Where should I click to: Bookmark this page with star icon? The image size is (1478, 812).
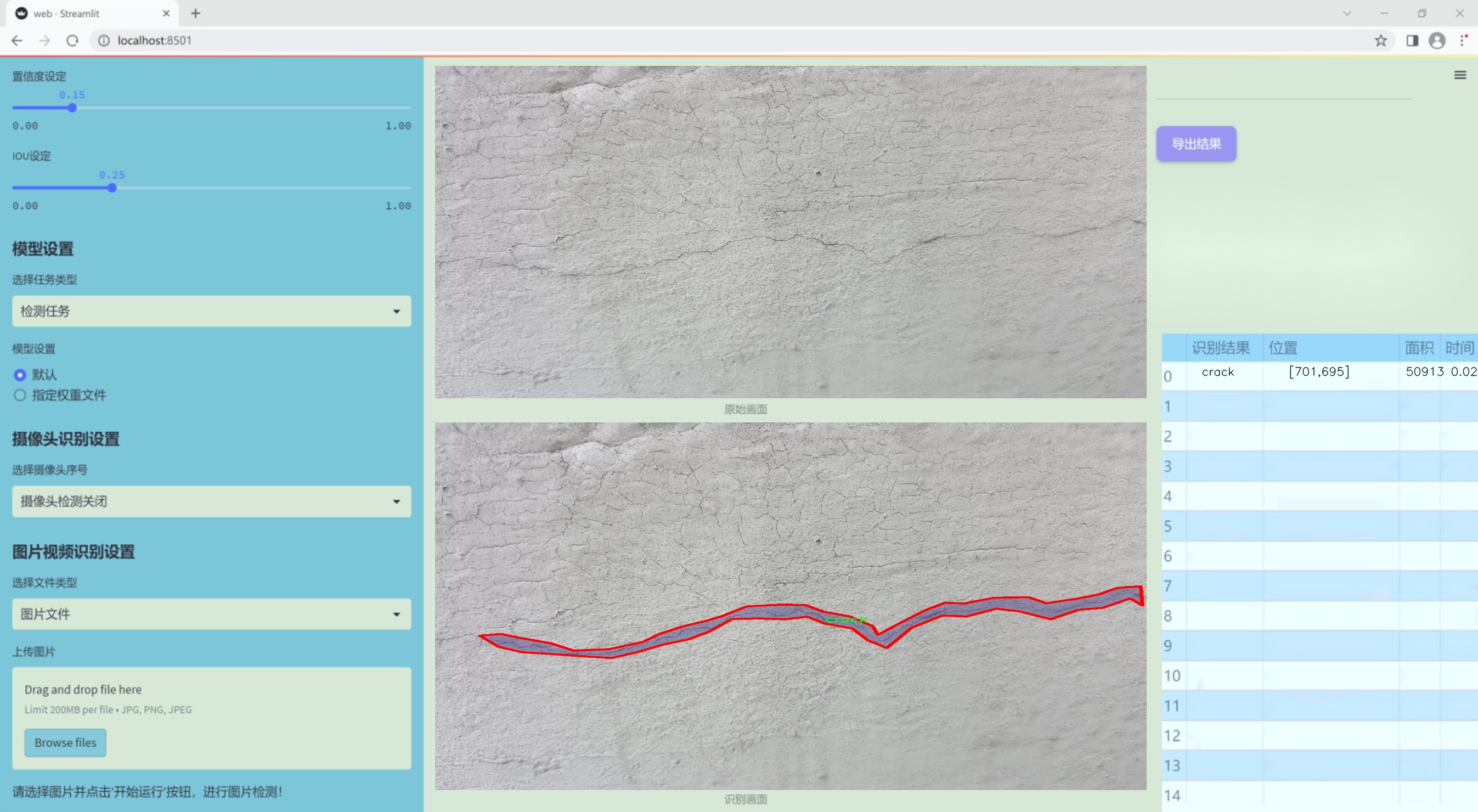coord(1380,41)
